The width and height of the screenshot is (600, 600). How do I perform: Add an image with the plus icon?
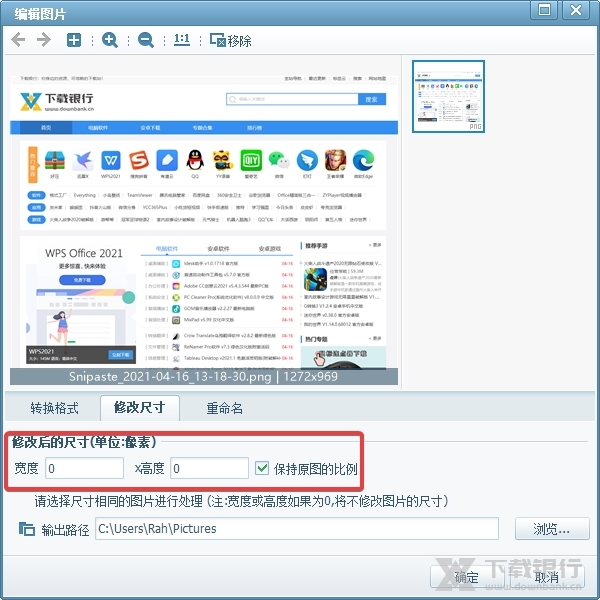click(74, 40)
